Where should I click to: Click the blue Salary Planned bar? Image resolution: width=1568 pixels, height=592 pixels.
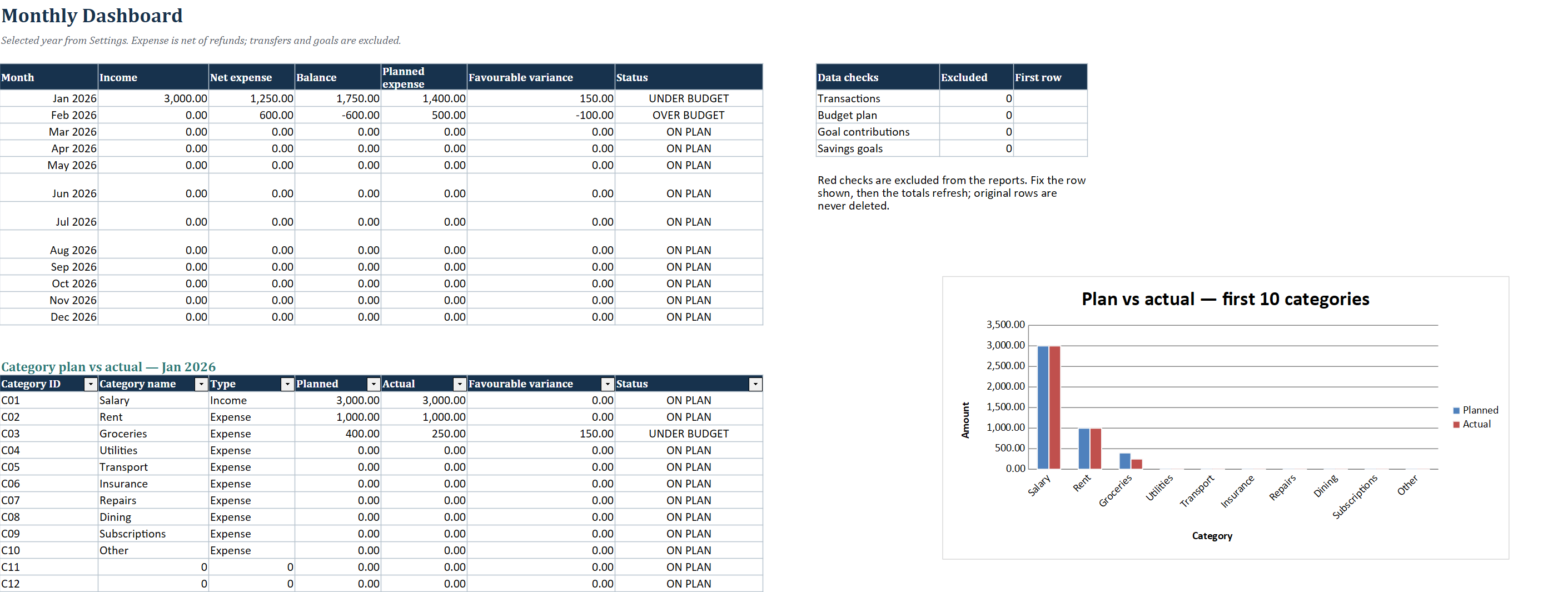(x=1043, y=407)
